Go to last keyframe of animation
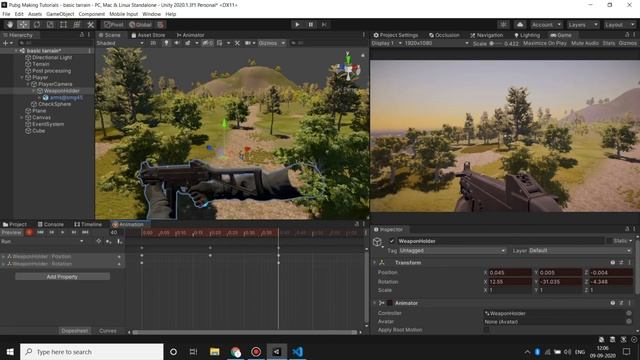 click(x=85, y=232)
